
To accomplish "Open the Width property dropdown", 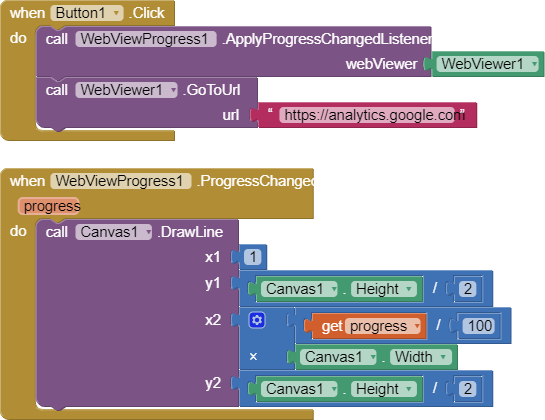I will tap(421, 357).
